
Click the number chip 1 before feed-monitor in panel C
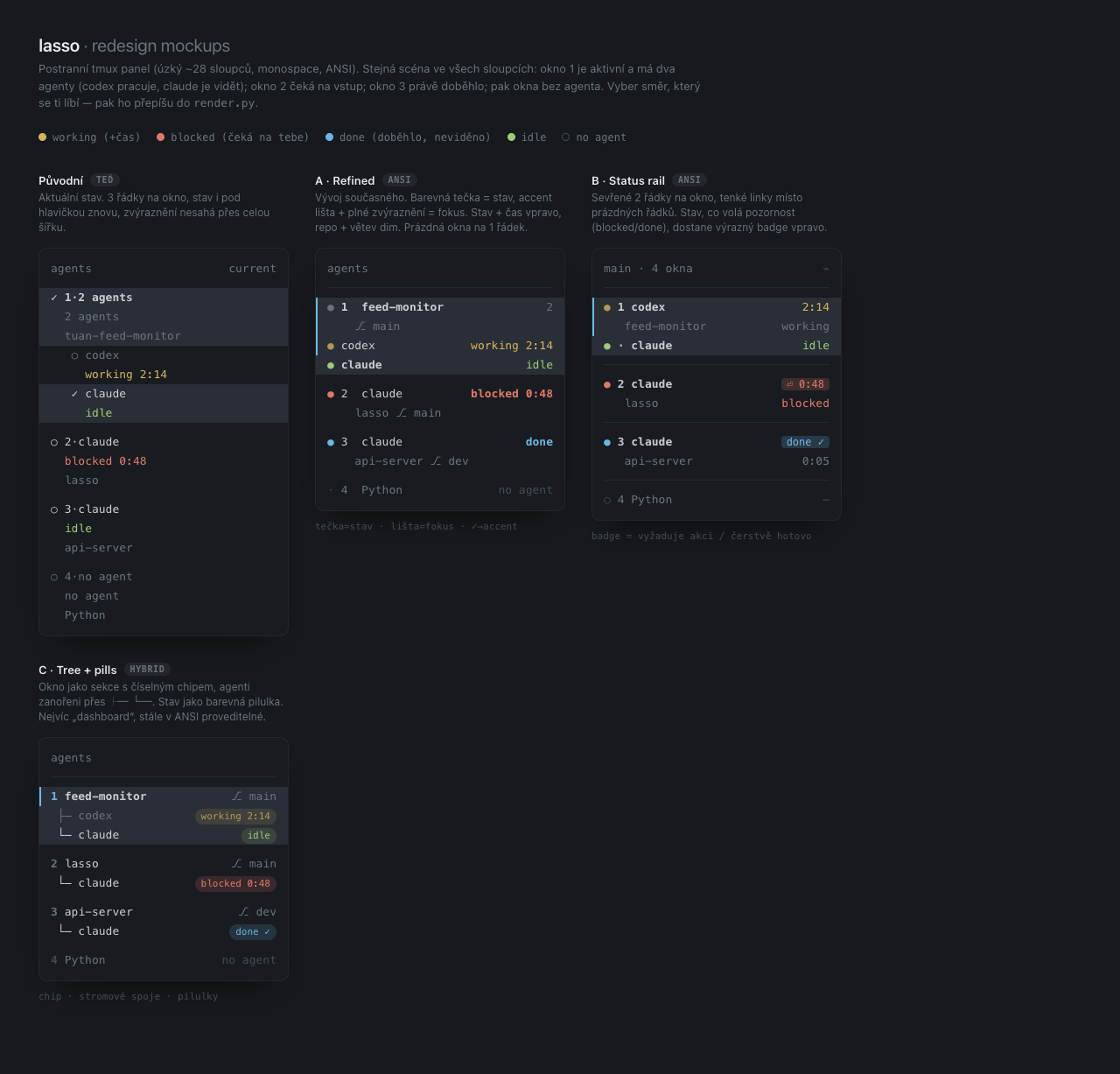click(54, 797)
